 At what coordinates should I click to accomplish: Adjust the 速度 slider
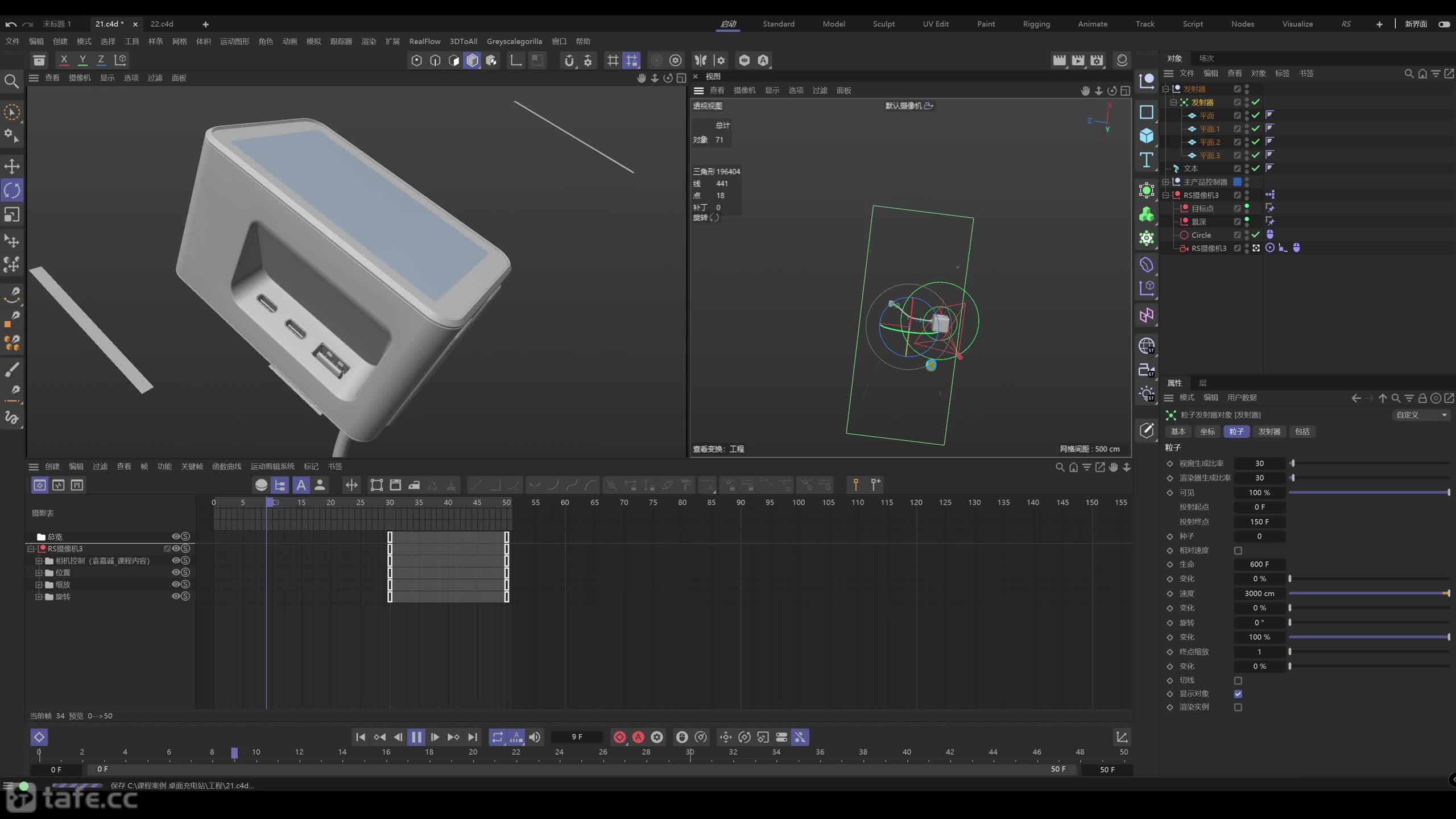(1369, 593)
